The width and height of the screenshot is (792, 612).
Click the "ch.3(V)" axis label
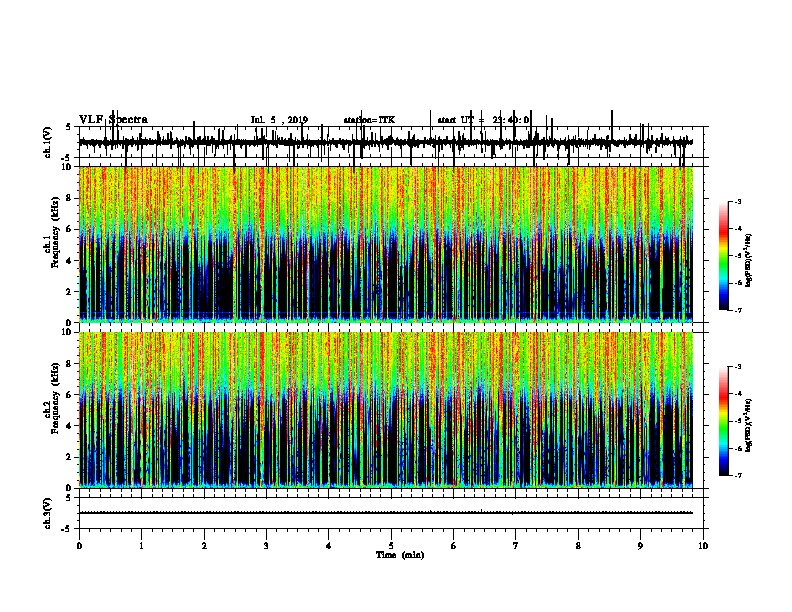(x=48, y=513)
